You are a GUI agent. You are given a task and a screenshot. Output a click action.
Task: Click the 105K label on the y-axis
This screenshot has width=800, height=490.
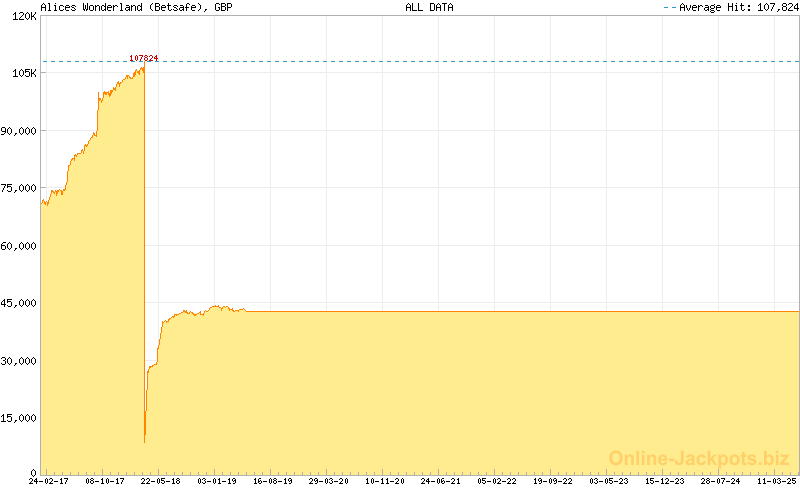pyautogui.click(x=22, y=73)
